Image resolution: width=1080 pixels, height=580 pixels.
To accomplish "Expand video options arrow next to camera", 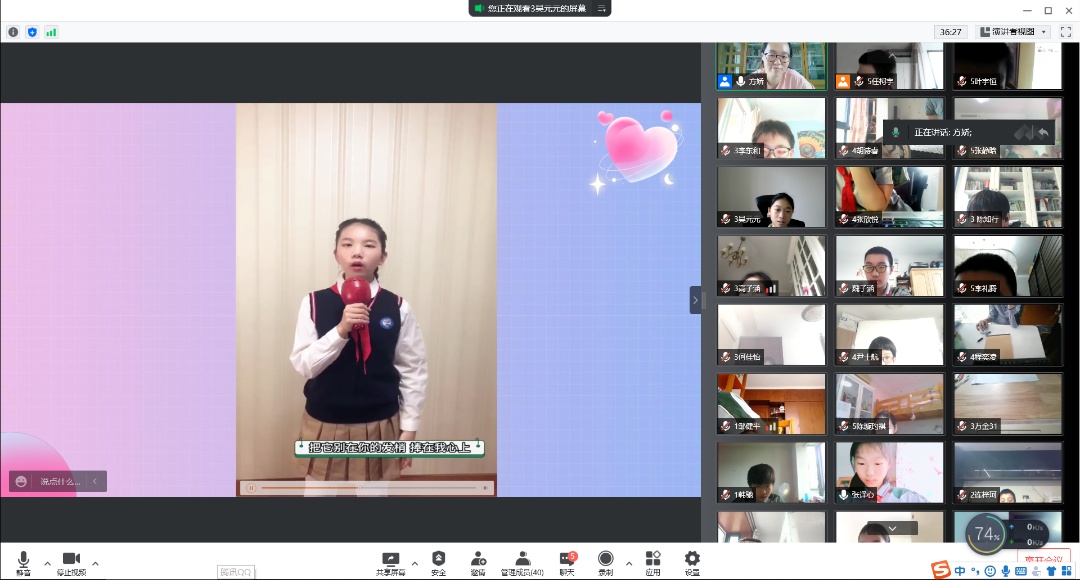I will (x=95, y=563).
